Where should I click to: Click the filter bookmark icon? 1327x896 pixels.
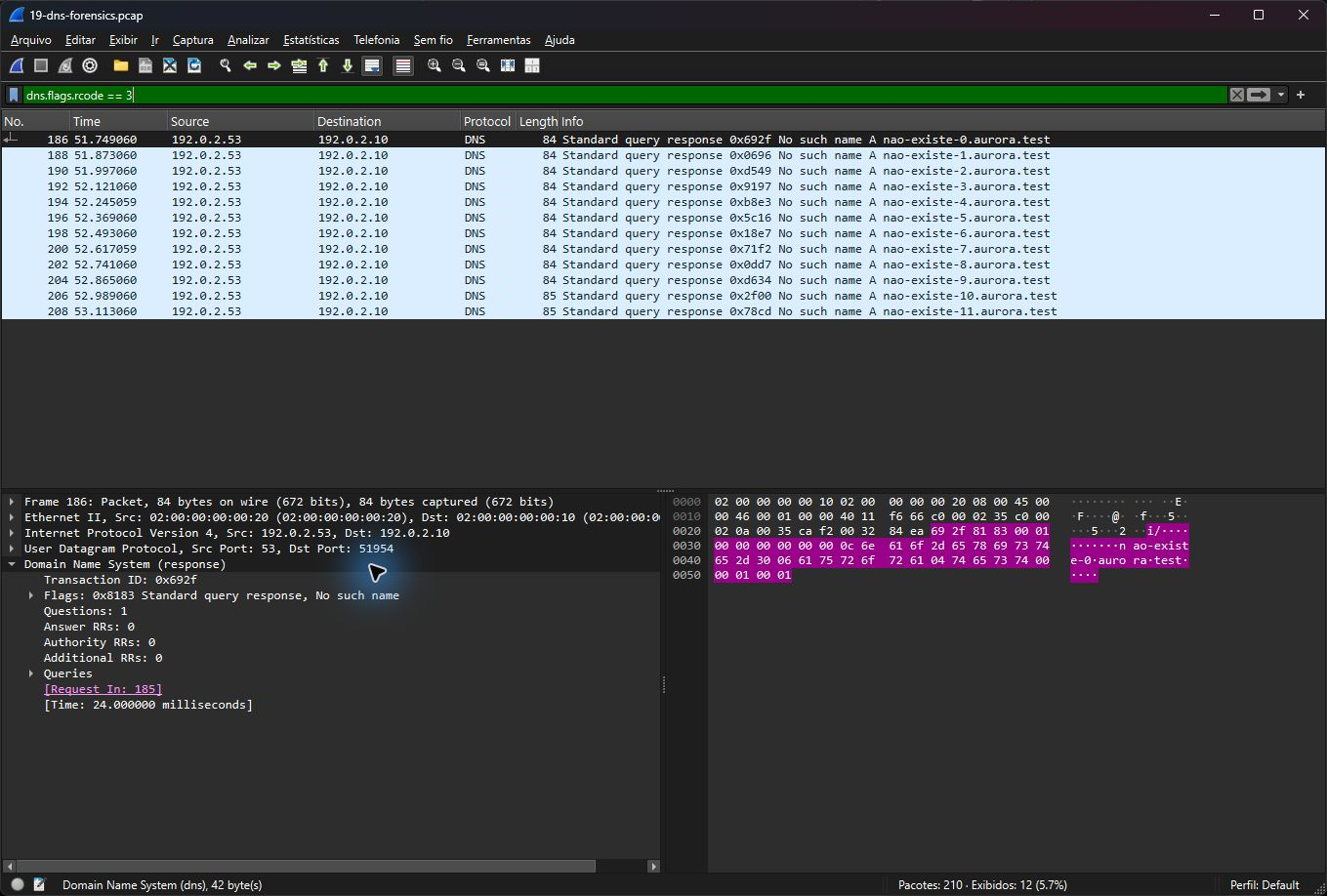click(x=14, y=95)
